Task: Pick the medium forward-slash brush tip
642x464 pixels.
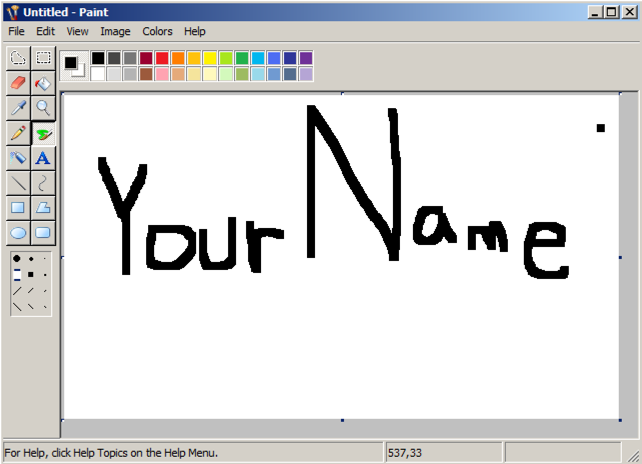Action: 31,291
